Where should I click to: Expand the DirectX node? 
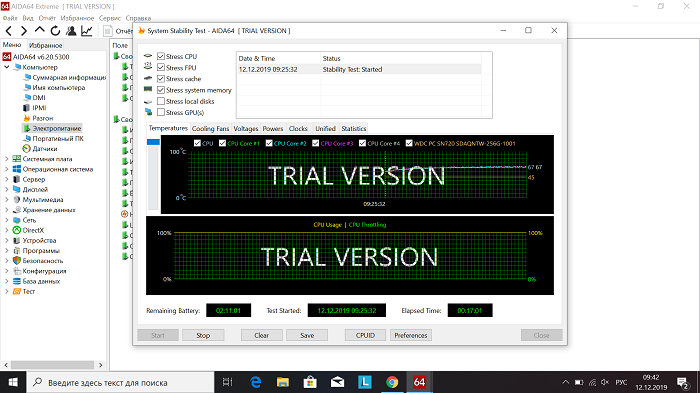click(x=7, y=230)
